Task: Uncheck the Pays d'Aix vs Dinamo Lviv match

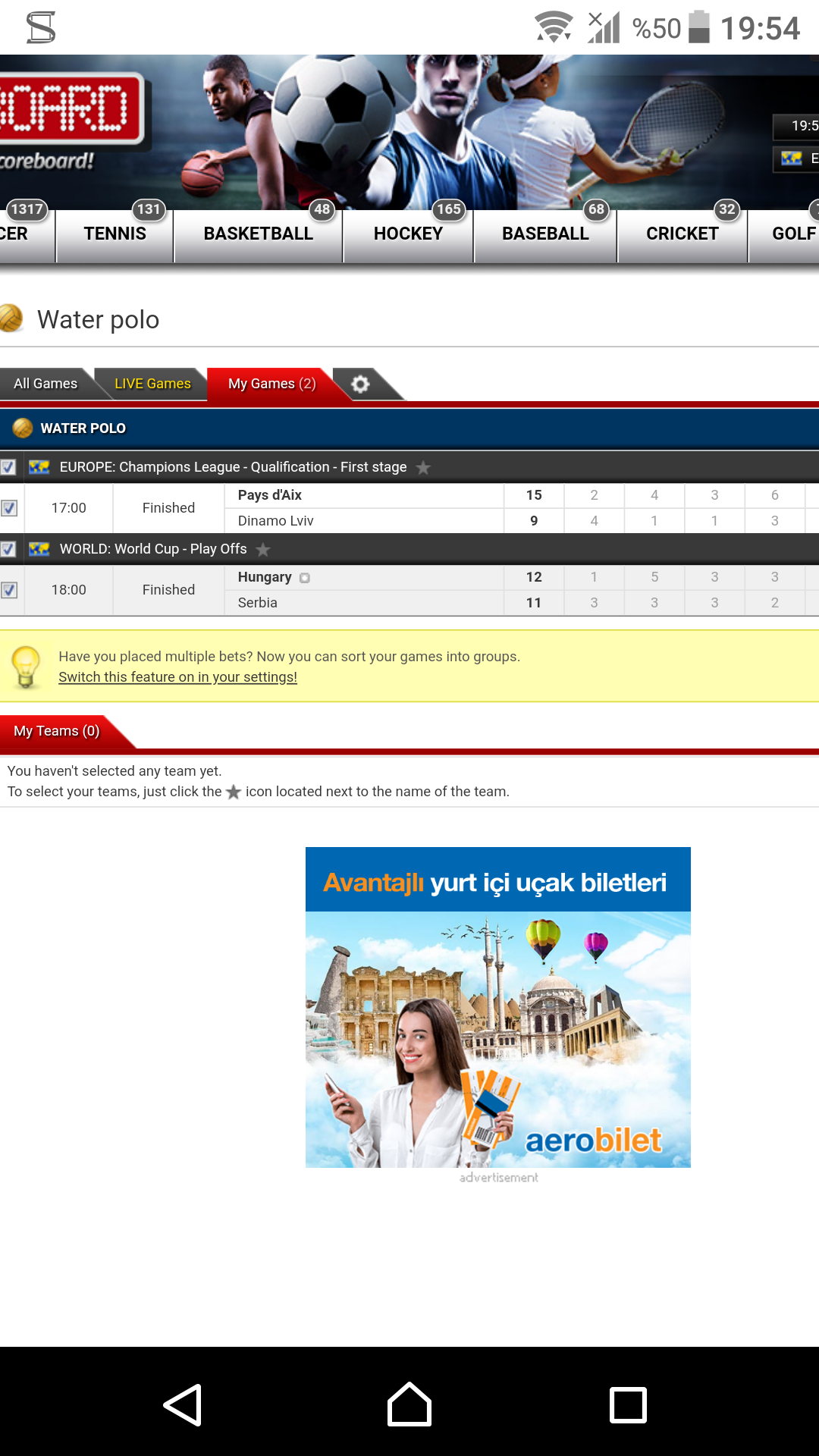Action: 9,508
